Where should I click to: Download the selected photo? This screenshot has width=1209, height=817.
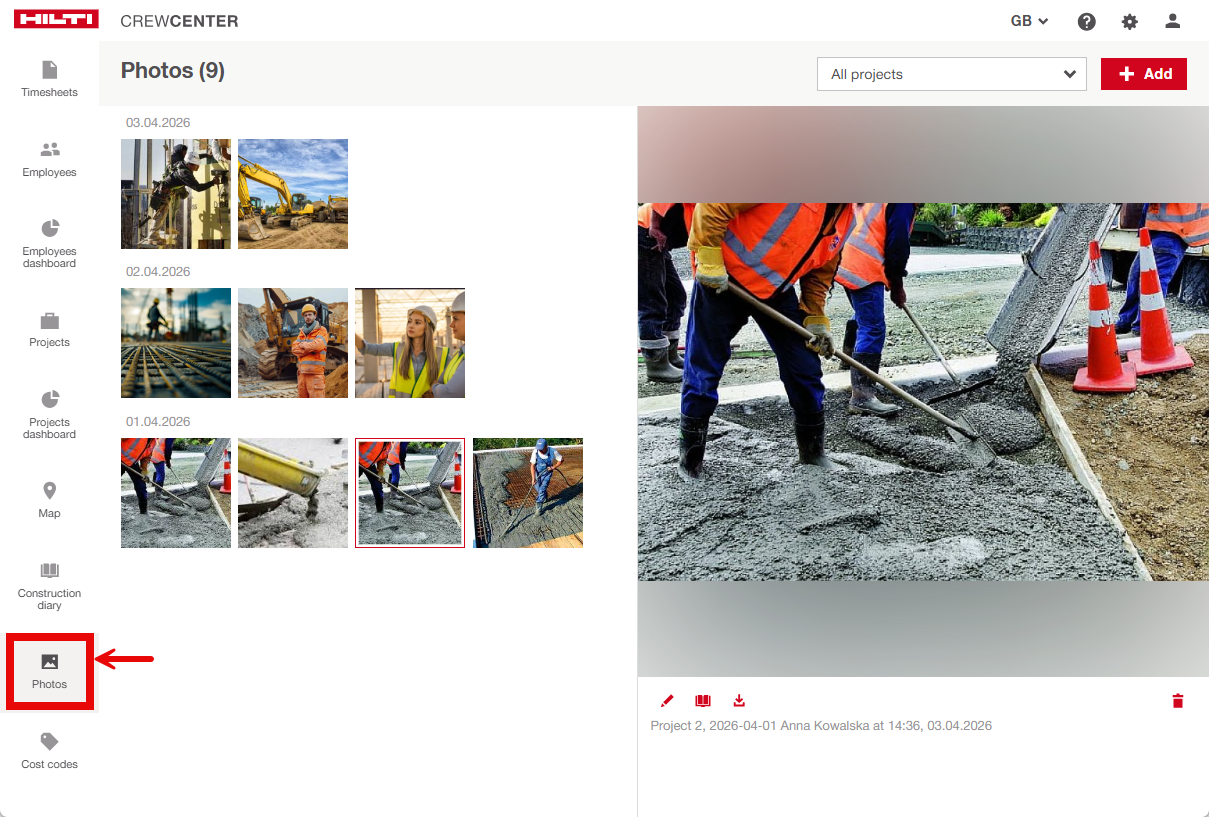(x=739, y=701)
